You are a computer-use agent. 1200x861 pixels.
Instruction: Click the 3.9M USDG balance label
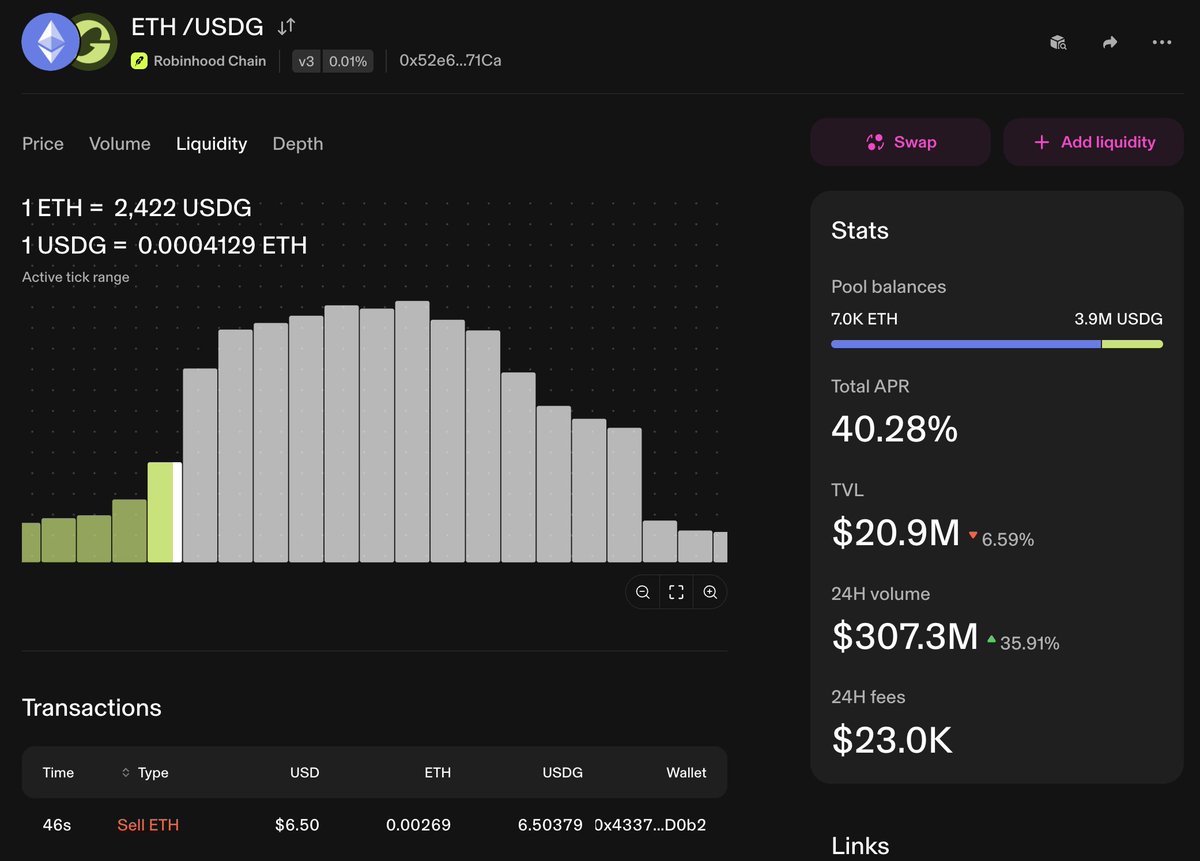1118,320
